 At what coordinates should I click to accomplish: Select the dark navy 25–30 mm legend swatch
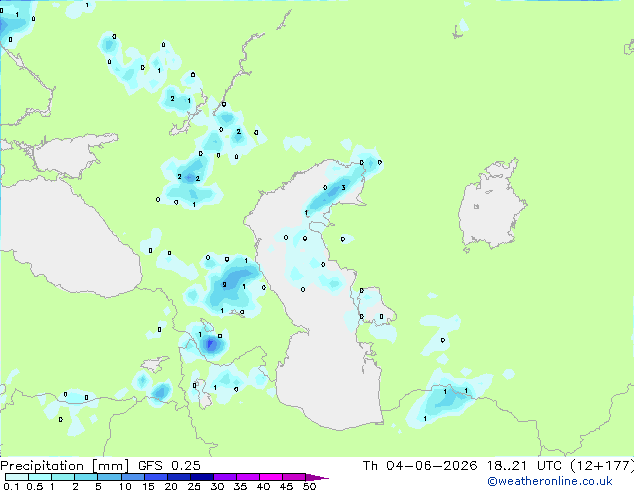tap(202, 477)
